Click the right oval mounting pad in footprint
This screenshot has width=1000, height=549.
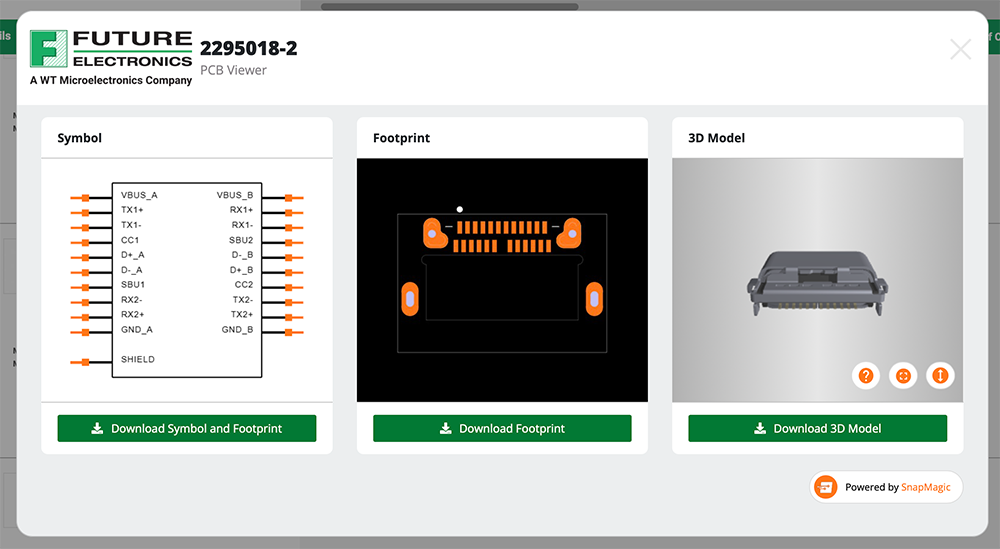593,297
